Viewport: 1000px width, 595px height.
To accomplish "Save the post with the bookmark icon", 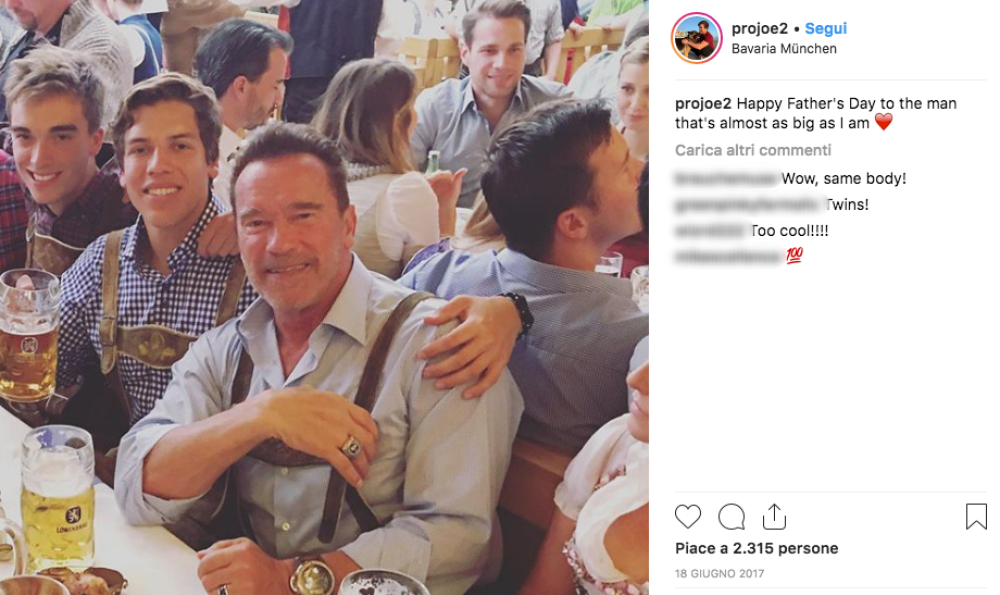I will [x=976, y=517].
